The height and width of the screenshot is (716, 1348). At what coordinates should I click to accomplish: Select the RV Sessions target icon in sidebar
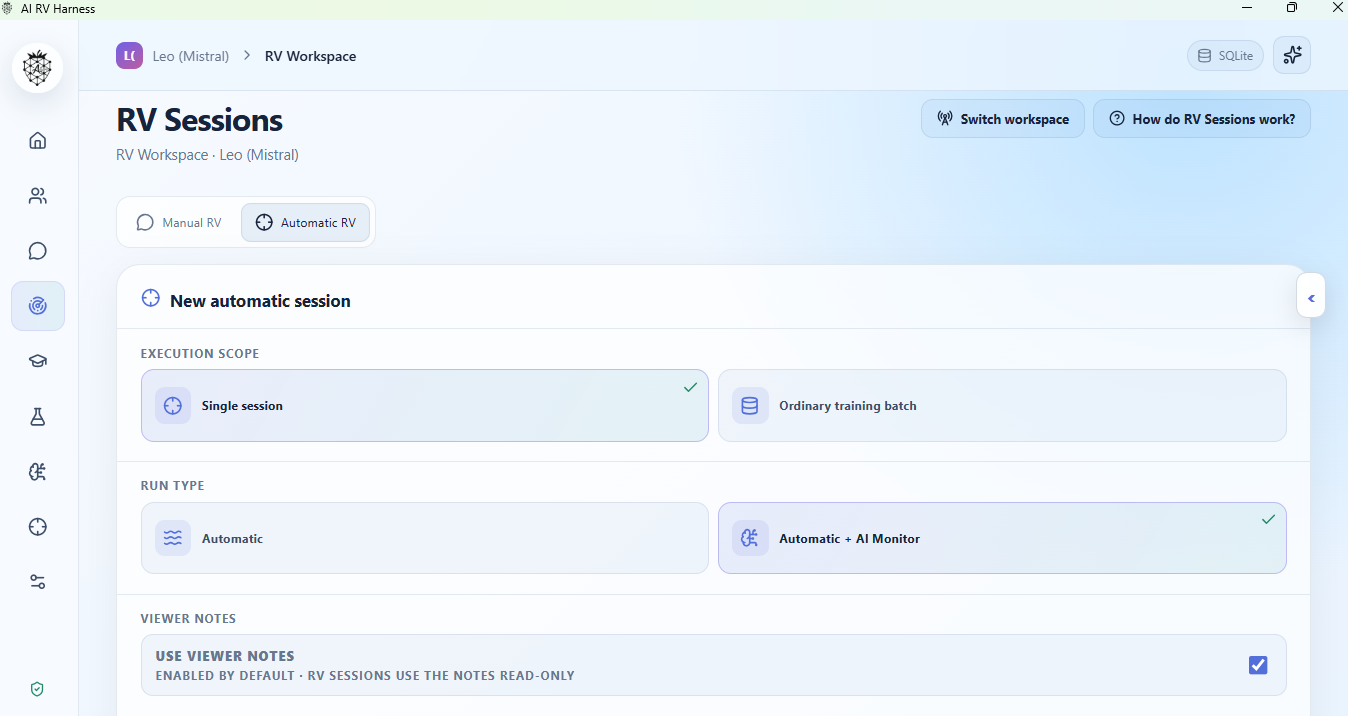(x=38, y=306)
